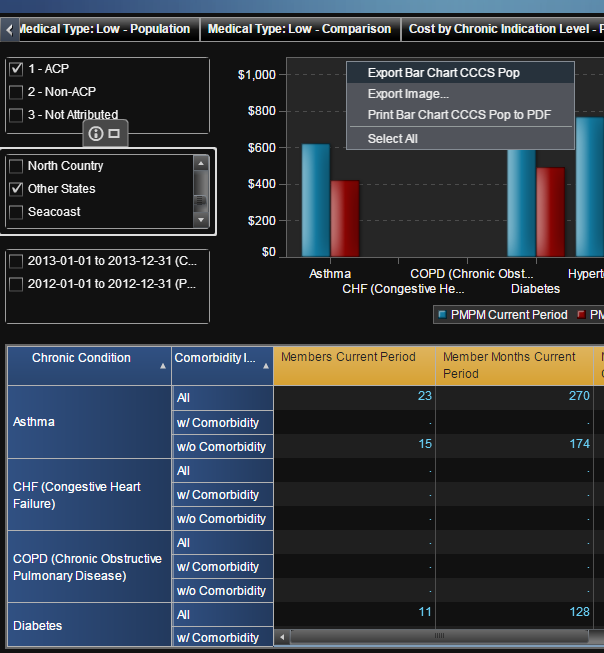Select the COPD (Chronic Obstructive Pulmonary Disease) row
This screenshot has width=604, height=653.
pos(89,567)
